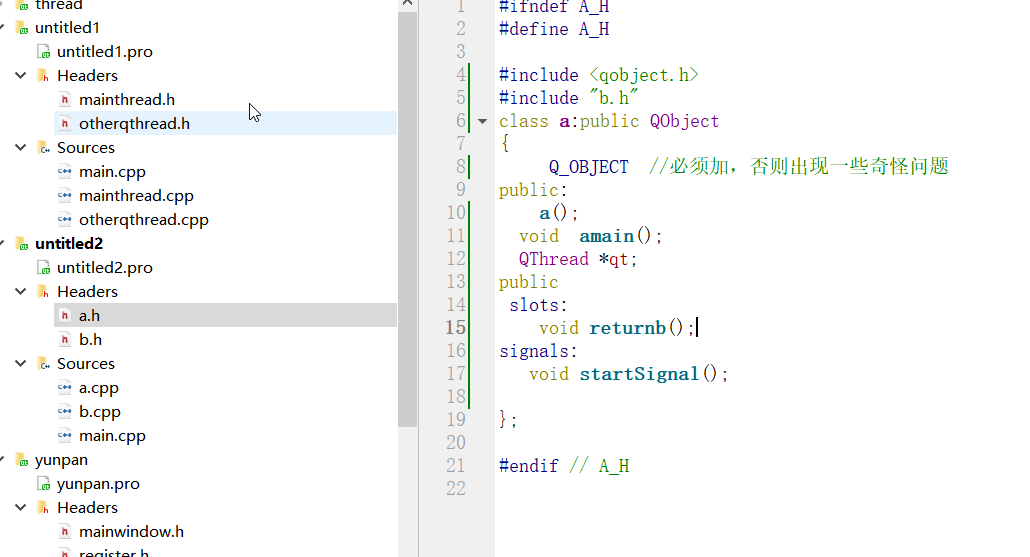Click the untitled1 Headers folder icon

click(43, 76)
